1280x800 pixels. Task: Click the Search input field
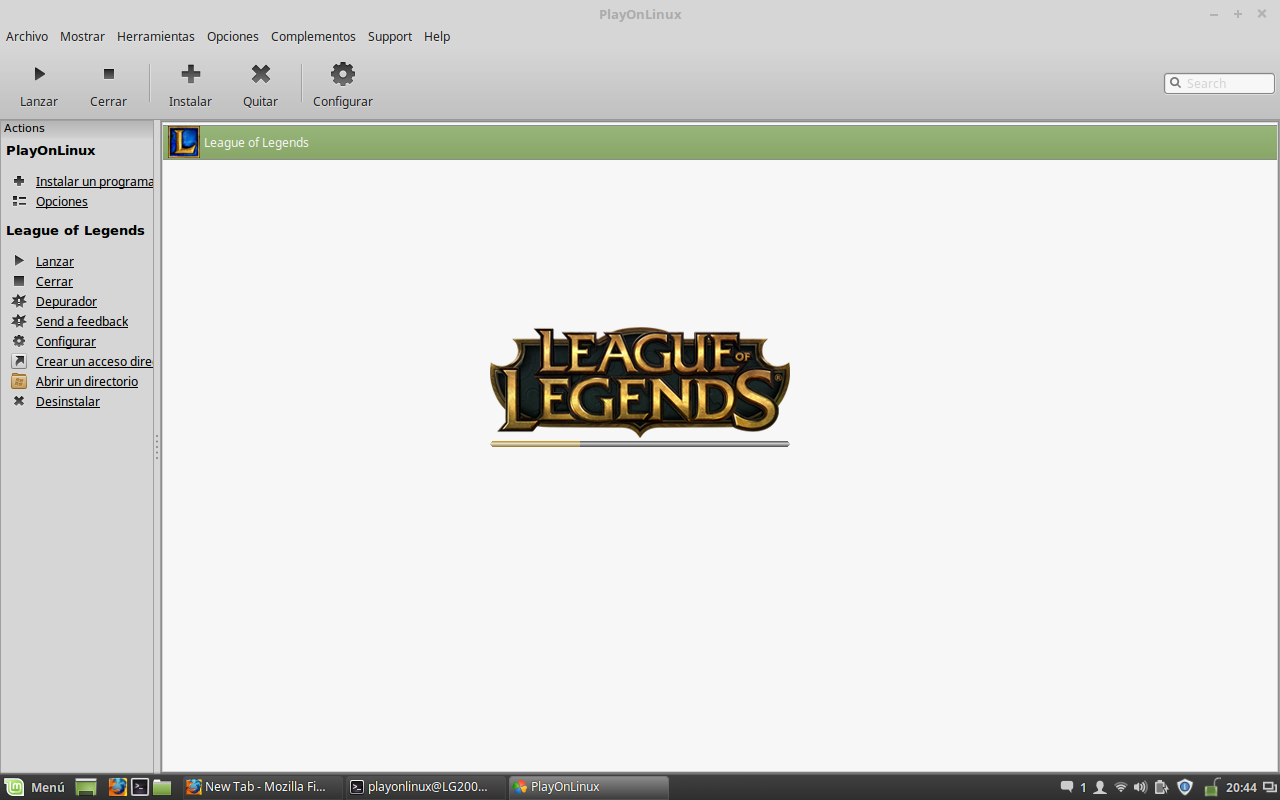pyautogui.click(x=1219, y=83)
